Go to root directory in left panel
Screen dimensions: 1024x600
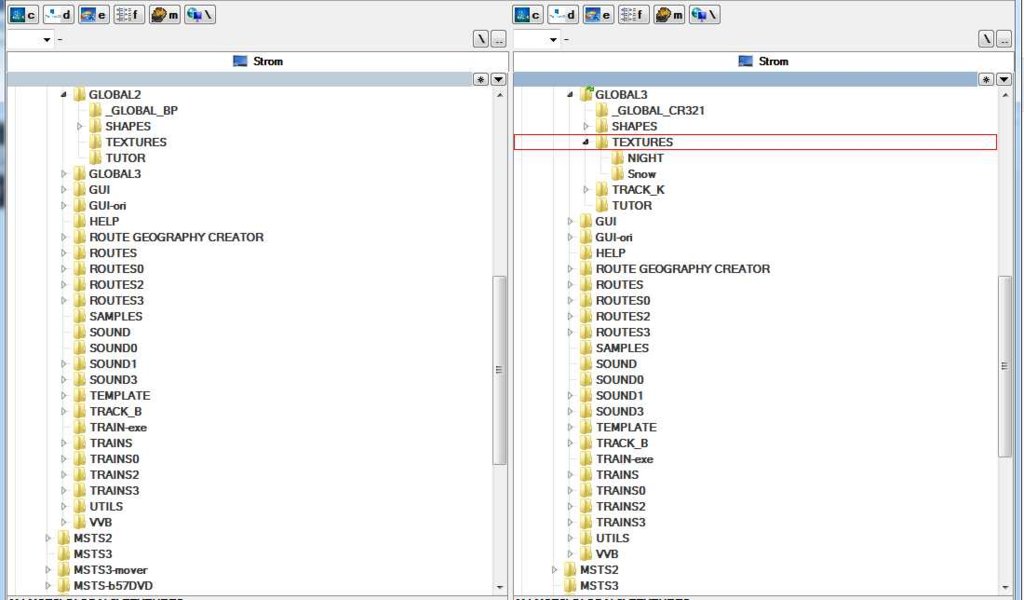[481, 39]
